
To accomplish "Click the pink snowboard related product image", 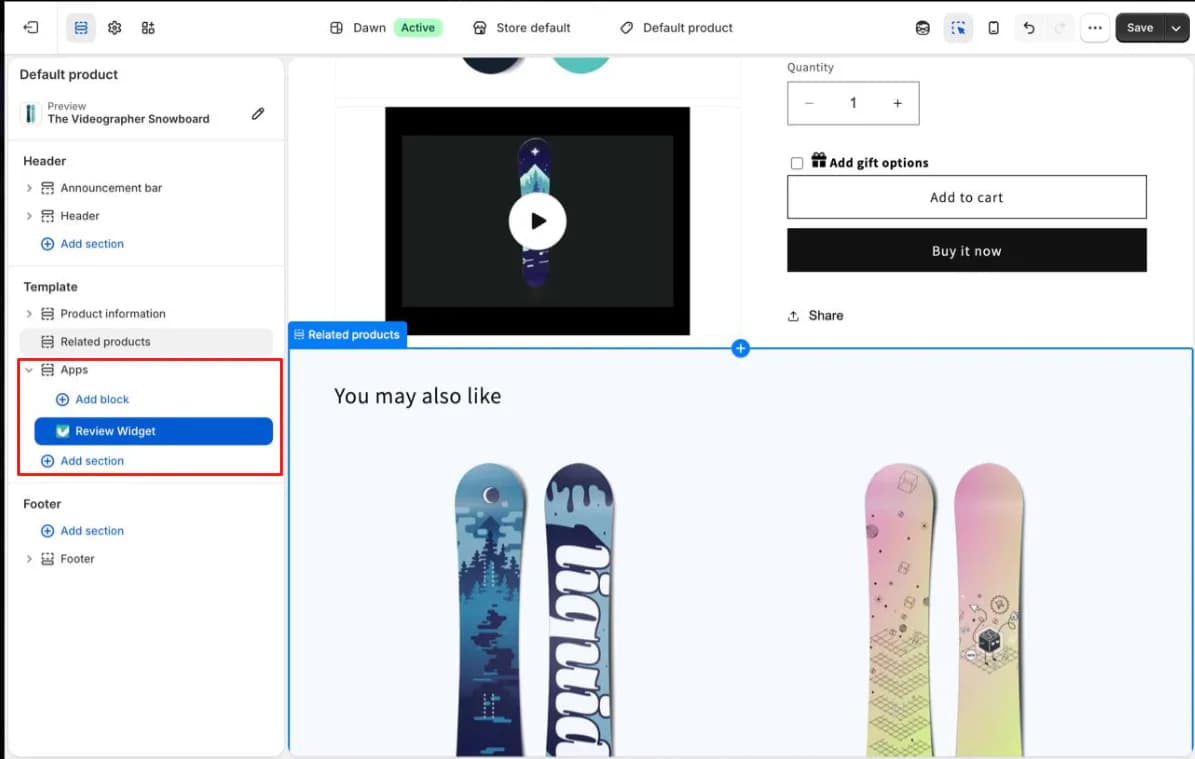I will point(944,609).
